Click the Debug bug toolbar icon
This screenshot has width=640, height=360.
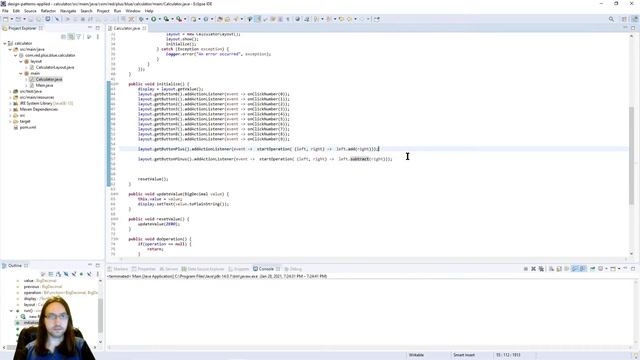point(141,19)
